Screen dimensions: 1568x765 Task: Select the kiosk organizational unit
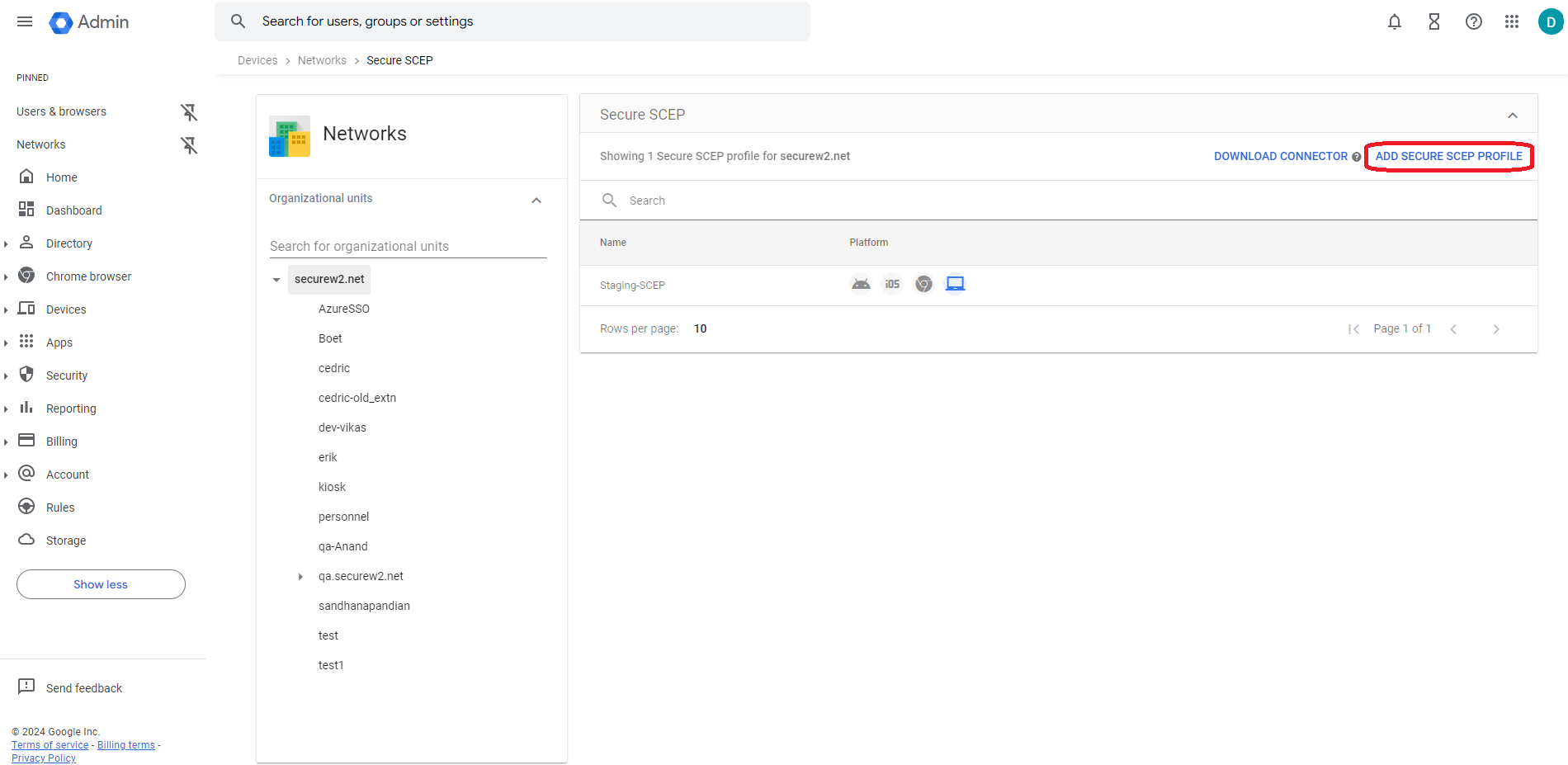point(332,487)
